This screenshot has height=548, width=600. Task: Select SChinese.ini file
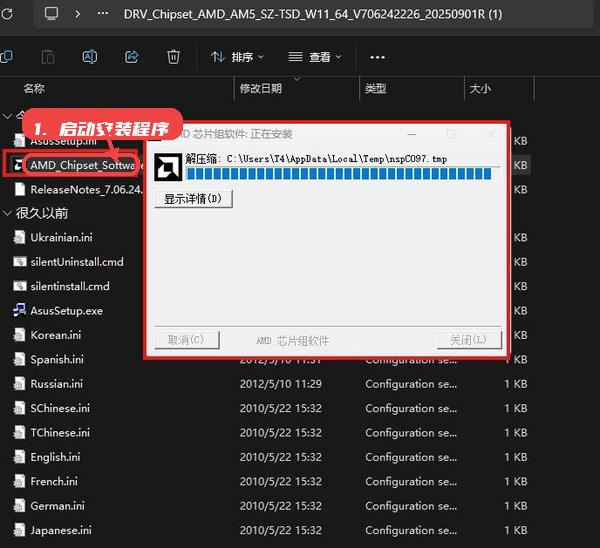(60, 408)
